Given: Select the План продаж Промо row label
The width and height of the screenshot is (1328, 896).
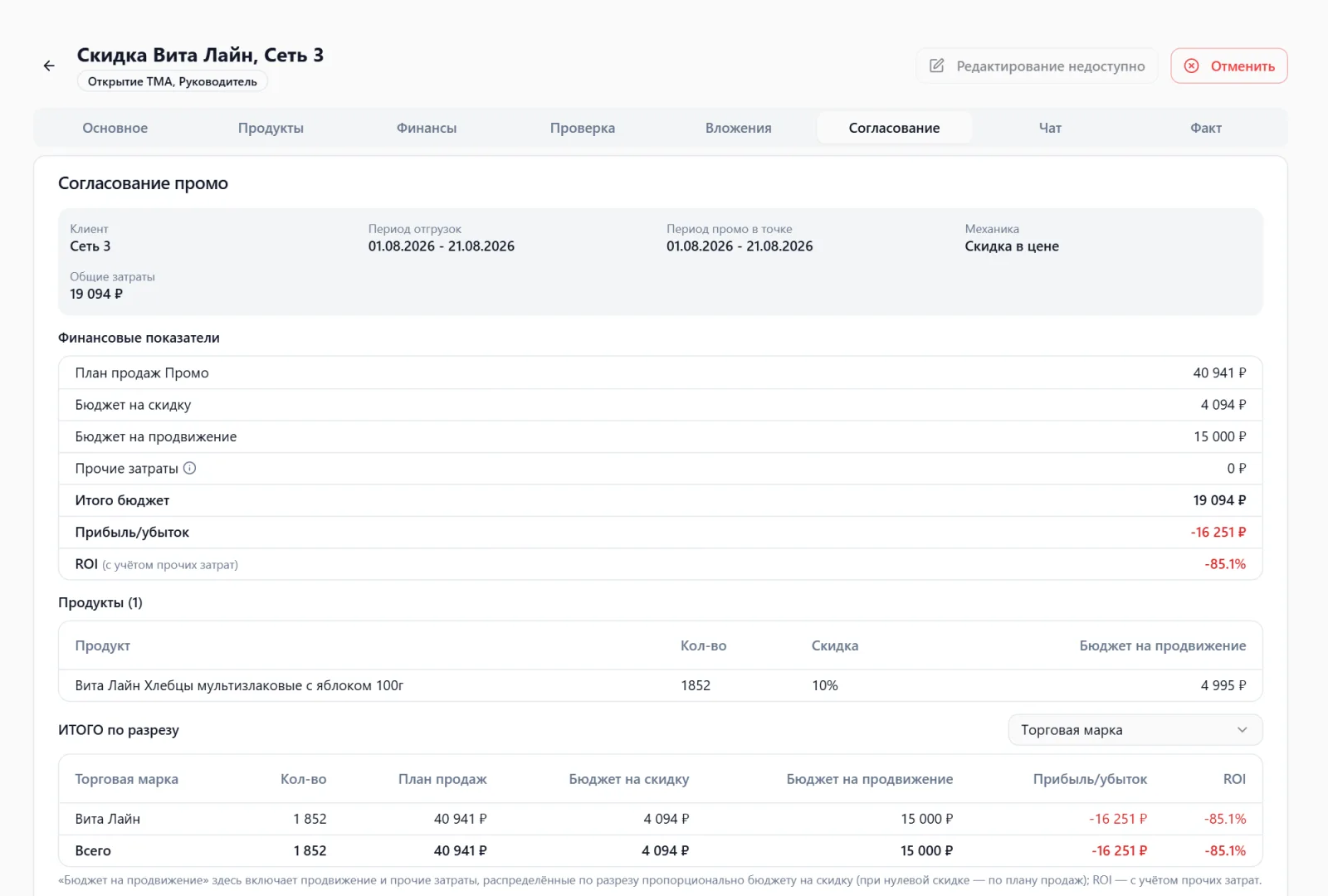Looking at the screenshot, I should tap(142, 373).
